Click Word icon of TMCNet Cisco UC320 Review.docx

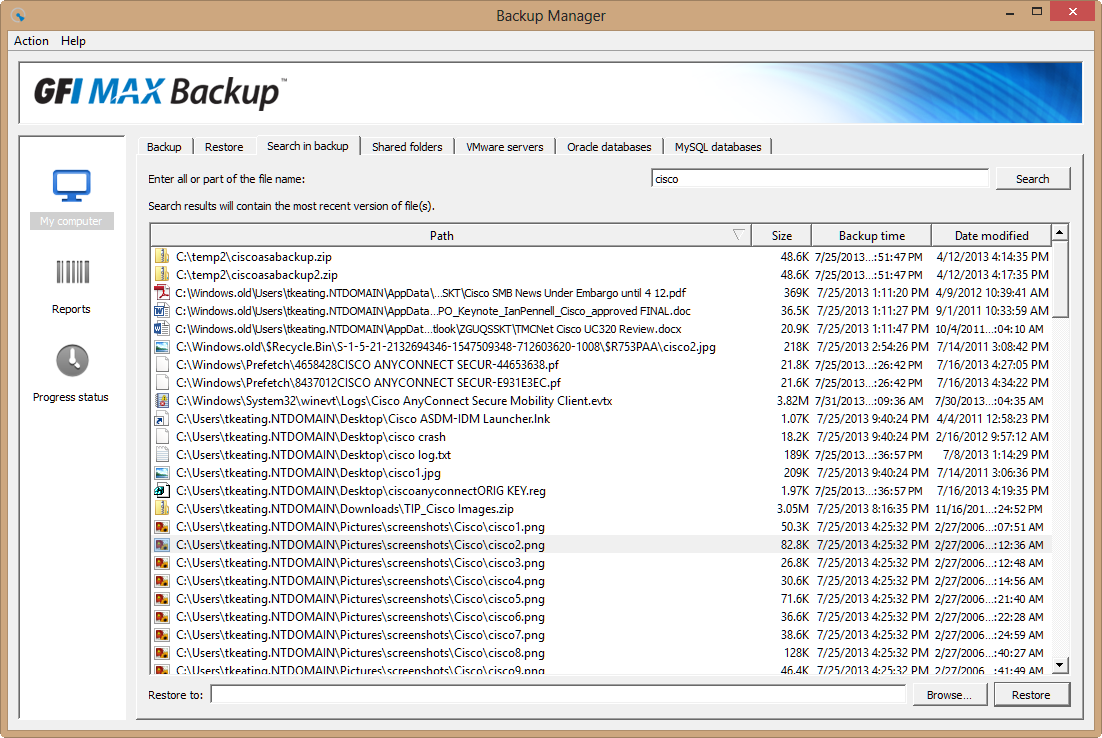click(x=162, y=329)
